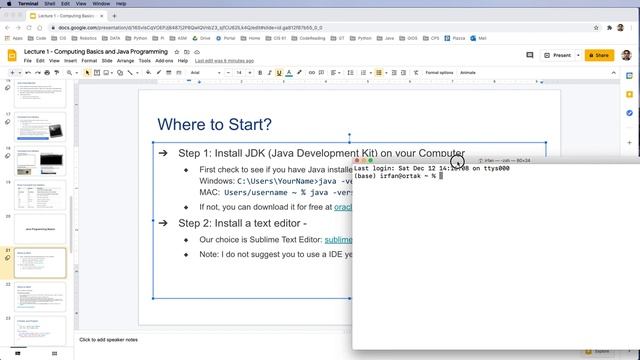Open the new slide layout dropdown arrow
Image resolution: width=640 pixels, height=360 pixels.
(x=19, y=73)
